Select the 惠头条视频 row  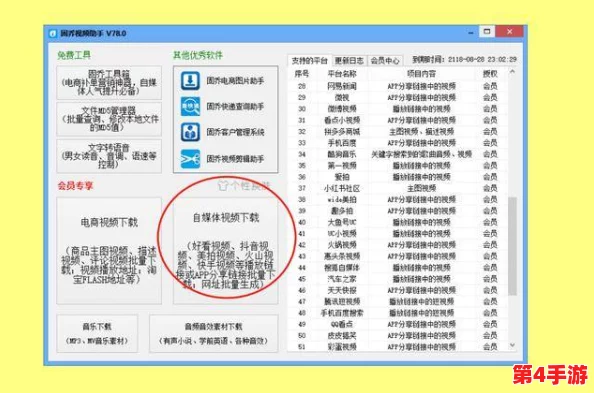[398, 257]
